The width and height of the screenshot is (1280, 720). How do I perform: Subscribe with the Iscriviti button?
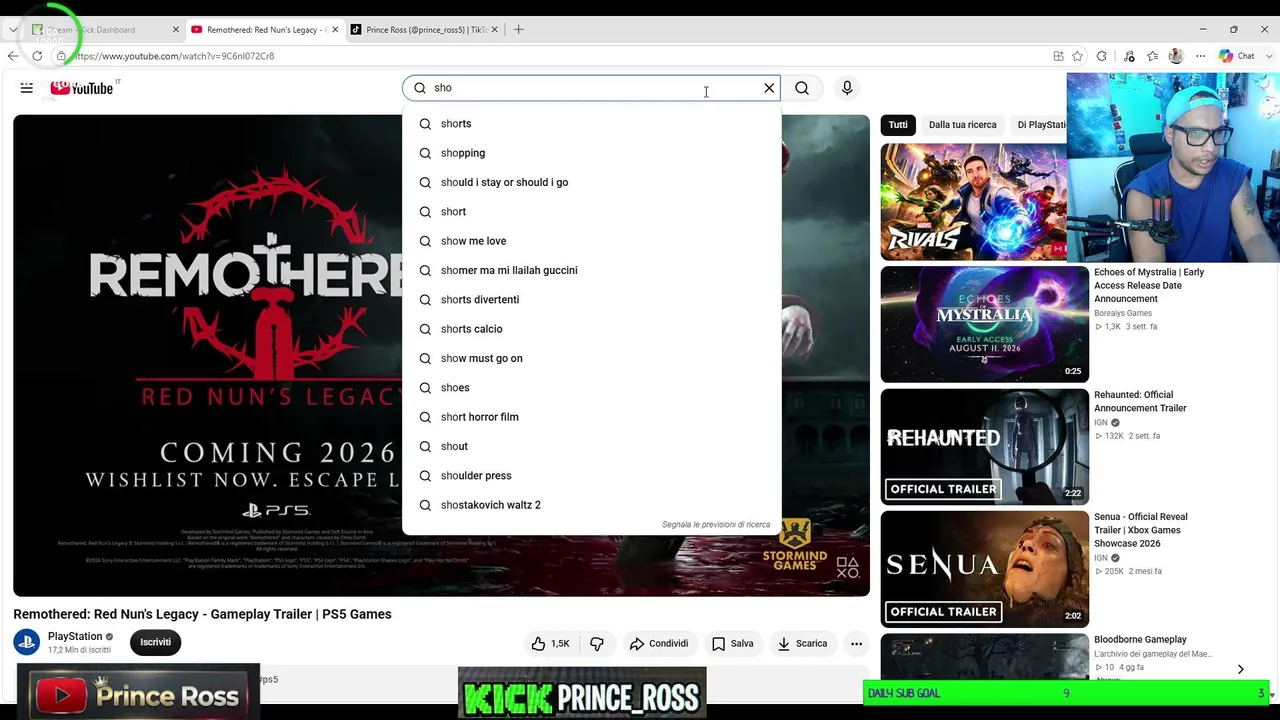tap(155, 643)
